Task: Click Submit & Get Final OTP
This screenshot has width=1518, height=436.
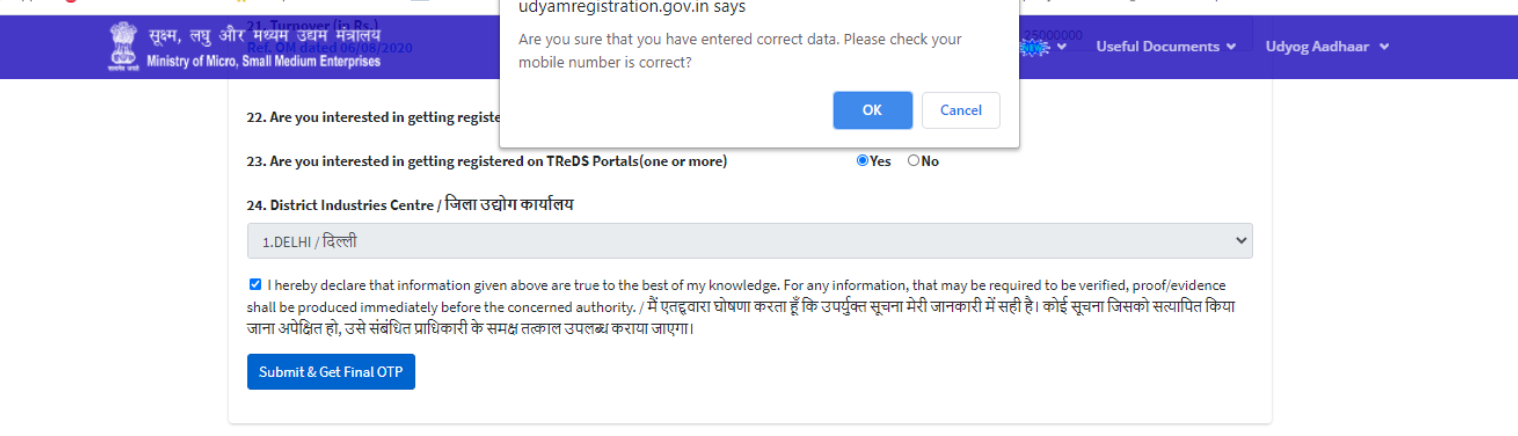Action: click(330, 372)
